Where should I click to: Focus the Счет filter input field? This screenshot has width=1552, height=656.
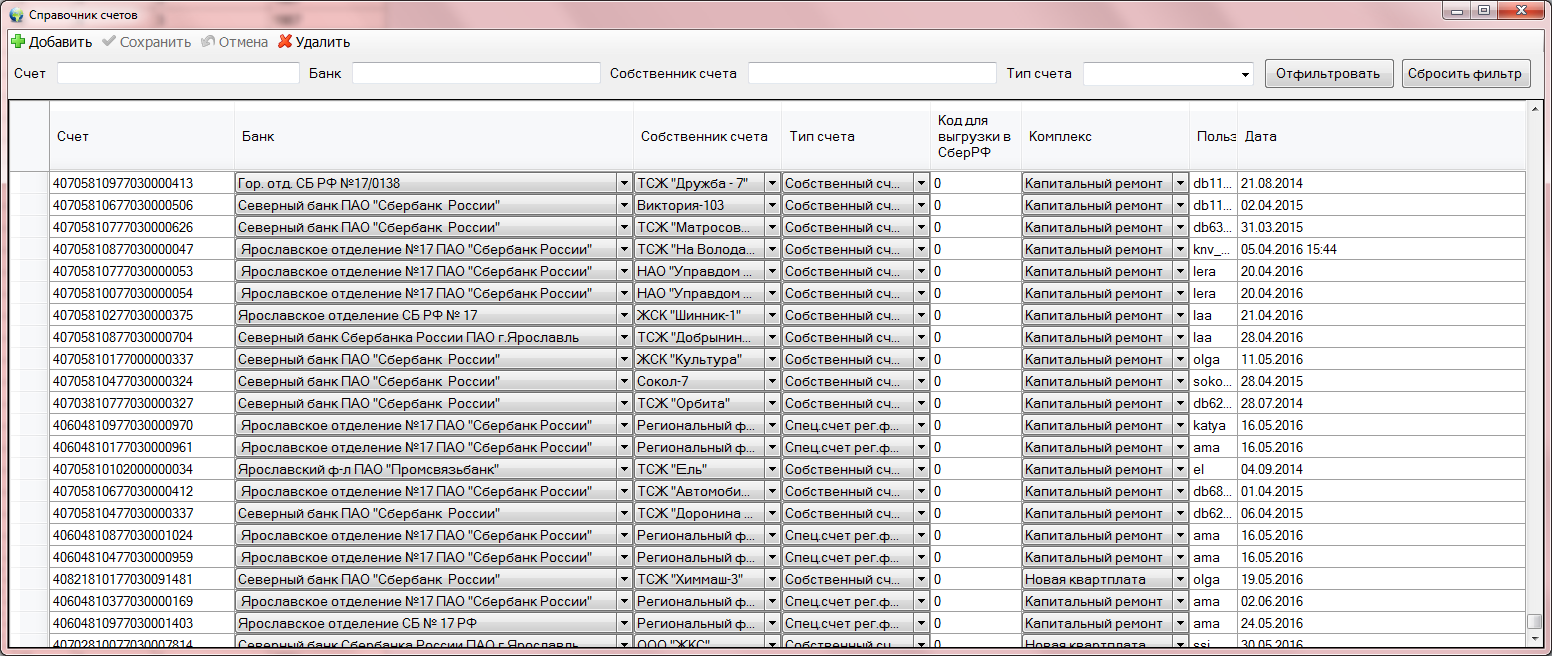[178, 74]
